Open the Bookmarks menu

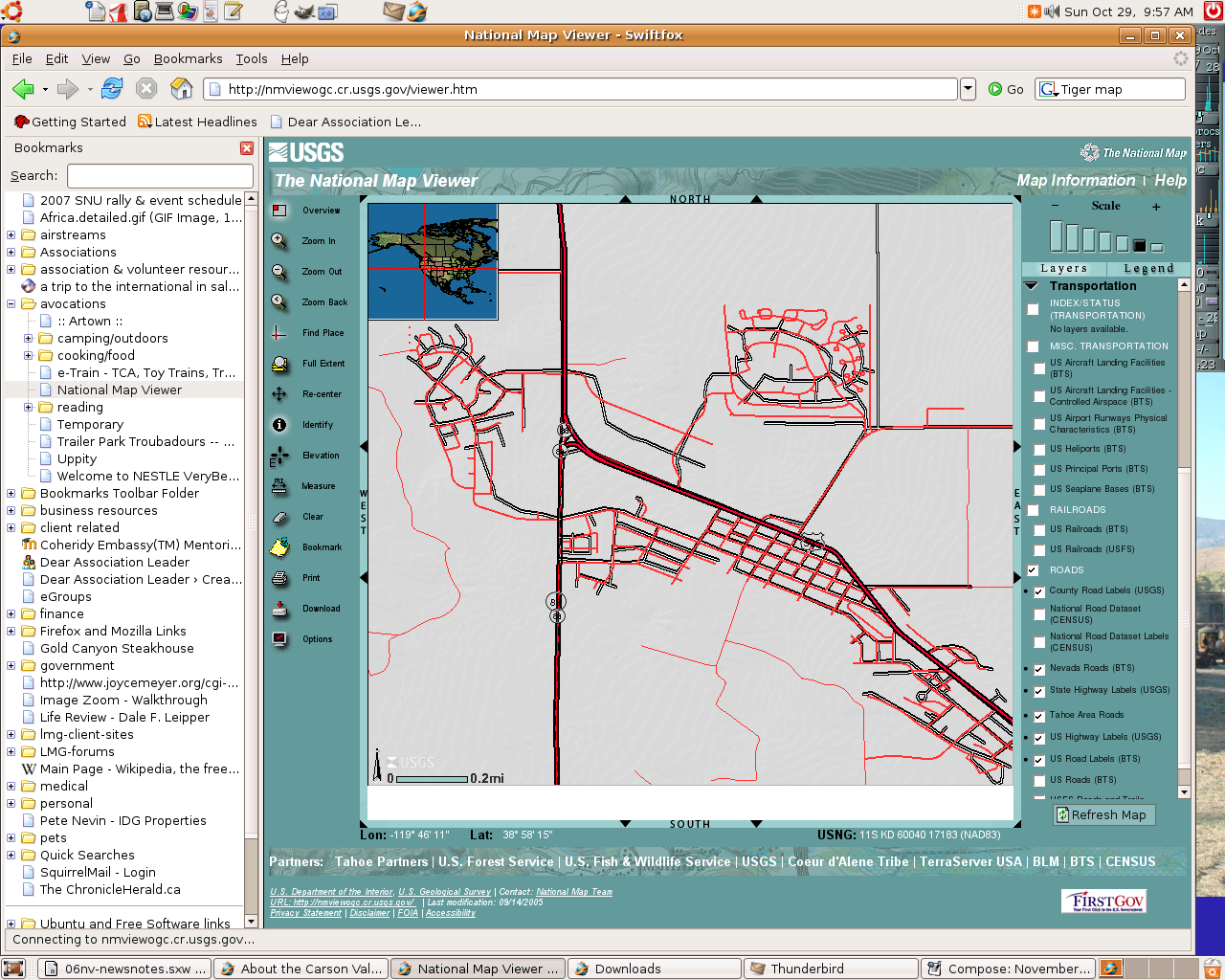point(188,59)
